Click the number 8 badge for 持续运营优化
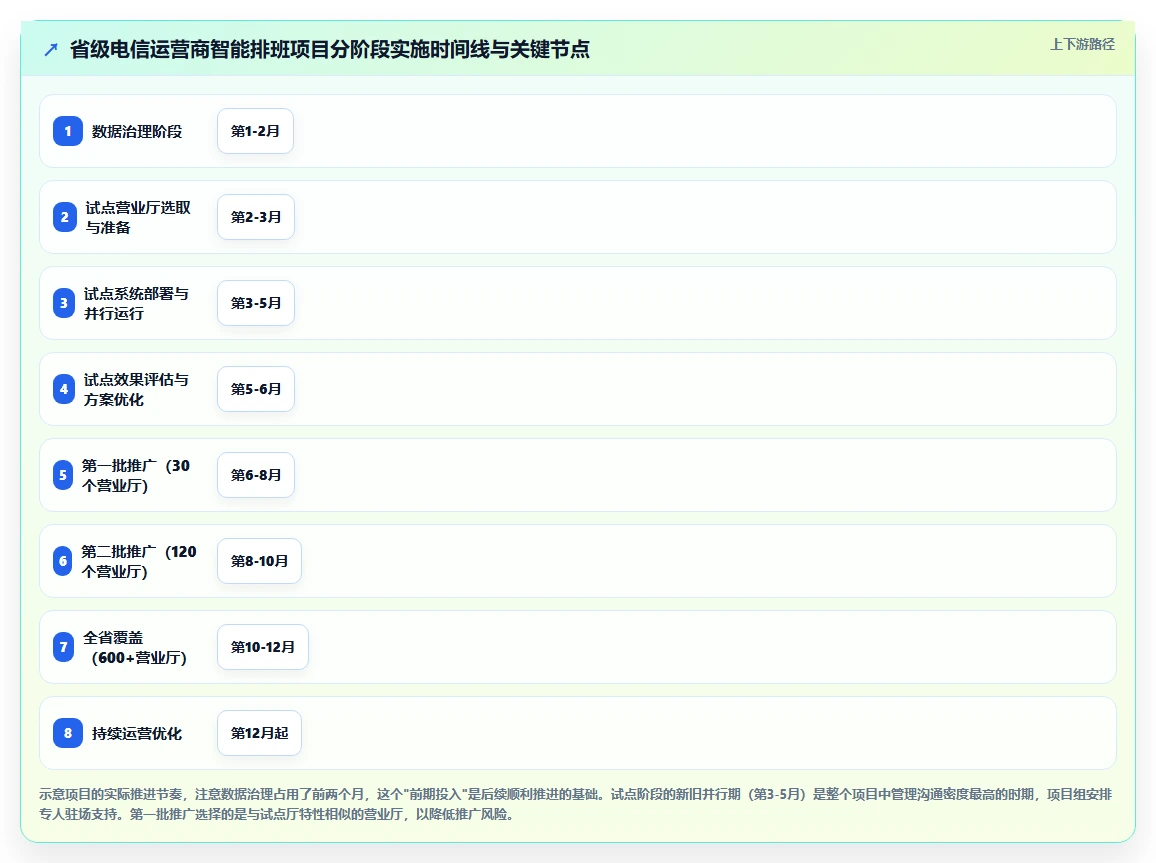Screen dimensions: 1156x863 tap(68, 733)
